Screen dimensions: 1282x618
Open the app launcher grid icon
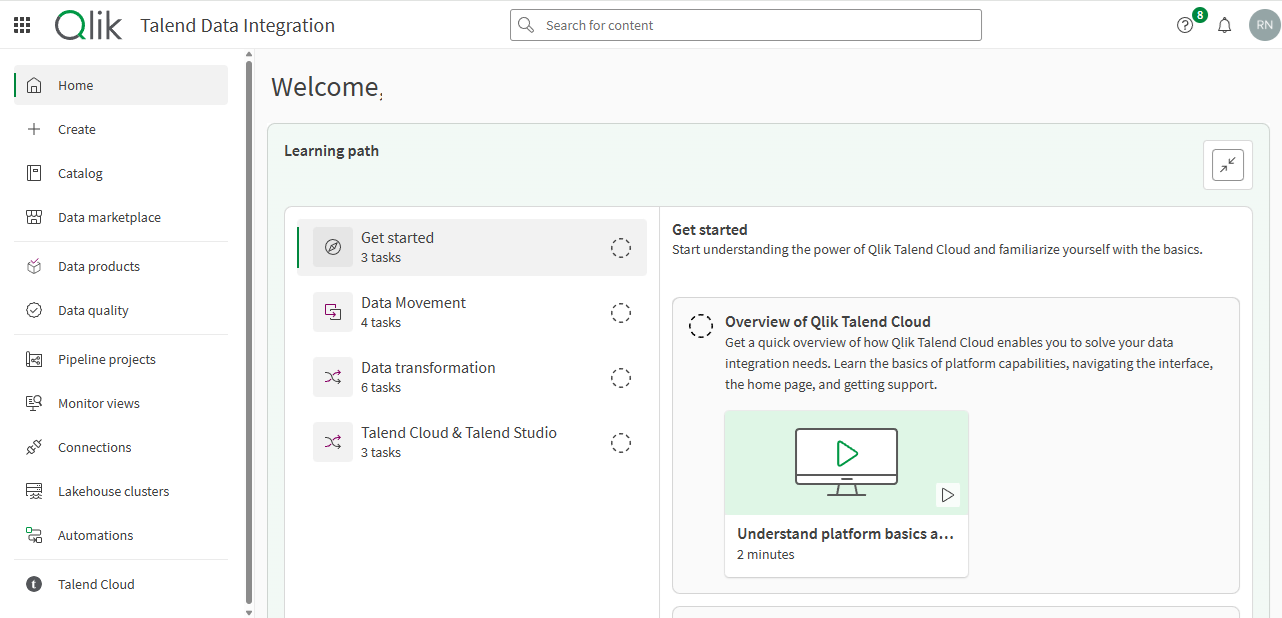(21, 25)
